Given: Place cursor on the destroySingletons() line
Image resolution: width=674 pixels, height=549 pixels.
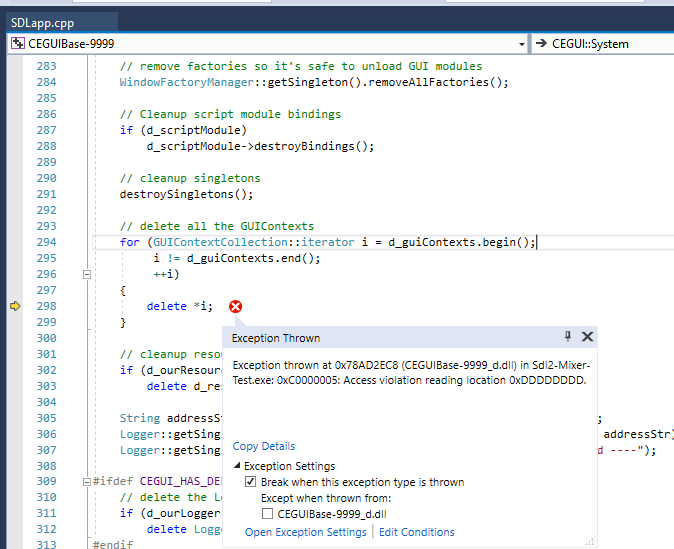Looking at the screenshot, I should pyautogui.click(x=186, y=194).
